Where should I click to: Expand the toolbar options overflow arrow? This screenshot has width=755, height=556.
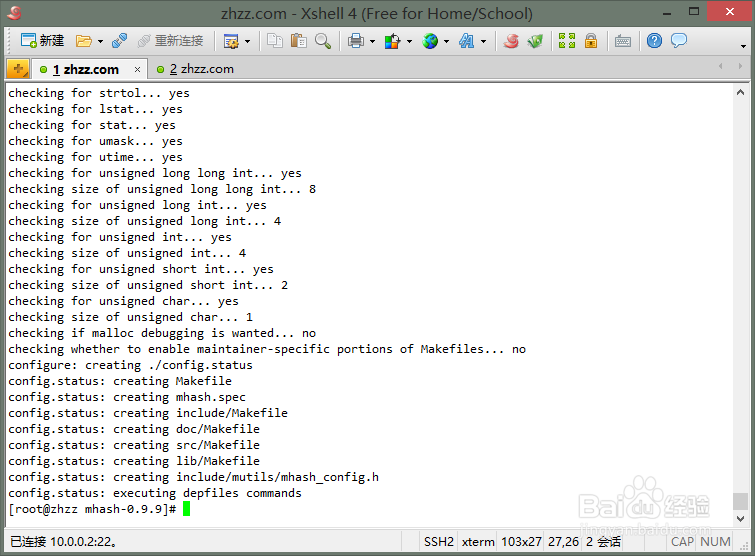click(743, 46)
